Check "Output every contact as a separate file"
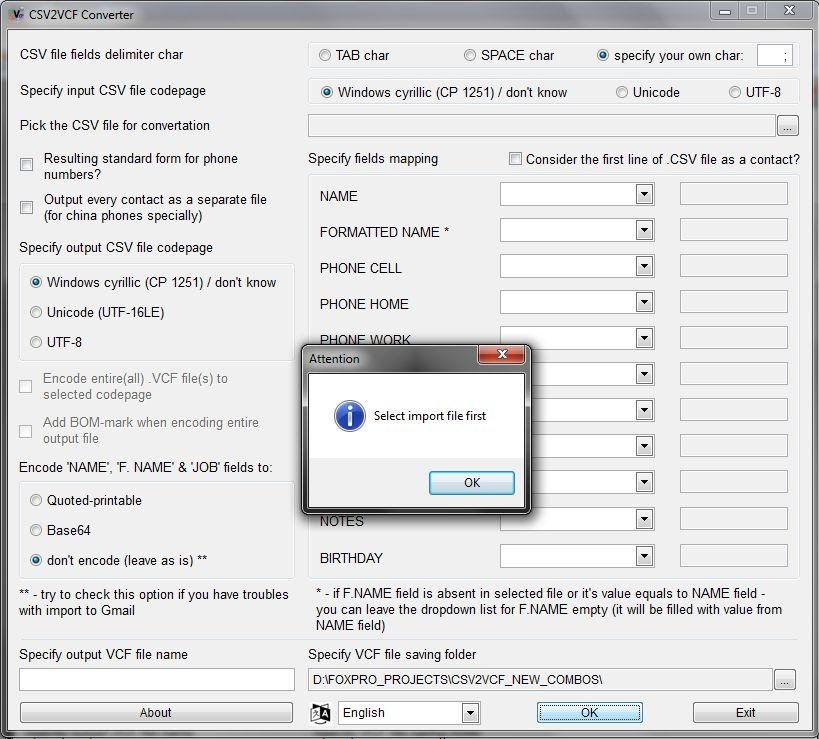 click(x=24, y=207)
